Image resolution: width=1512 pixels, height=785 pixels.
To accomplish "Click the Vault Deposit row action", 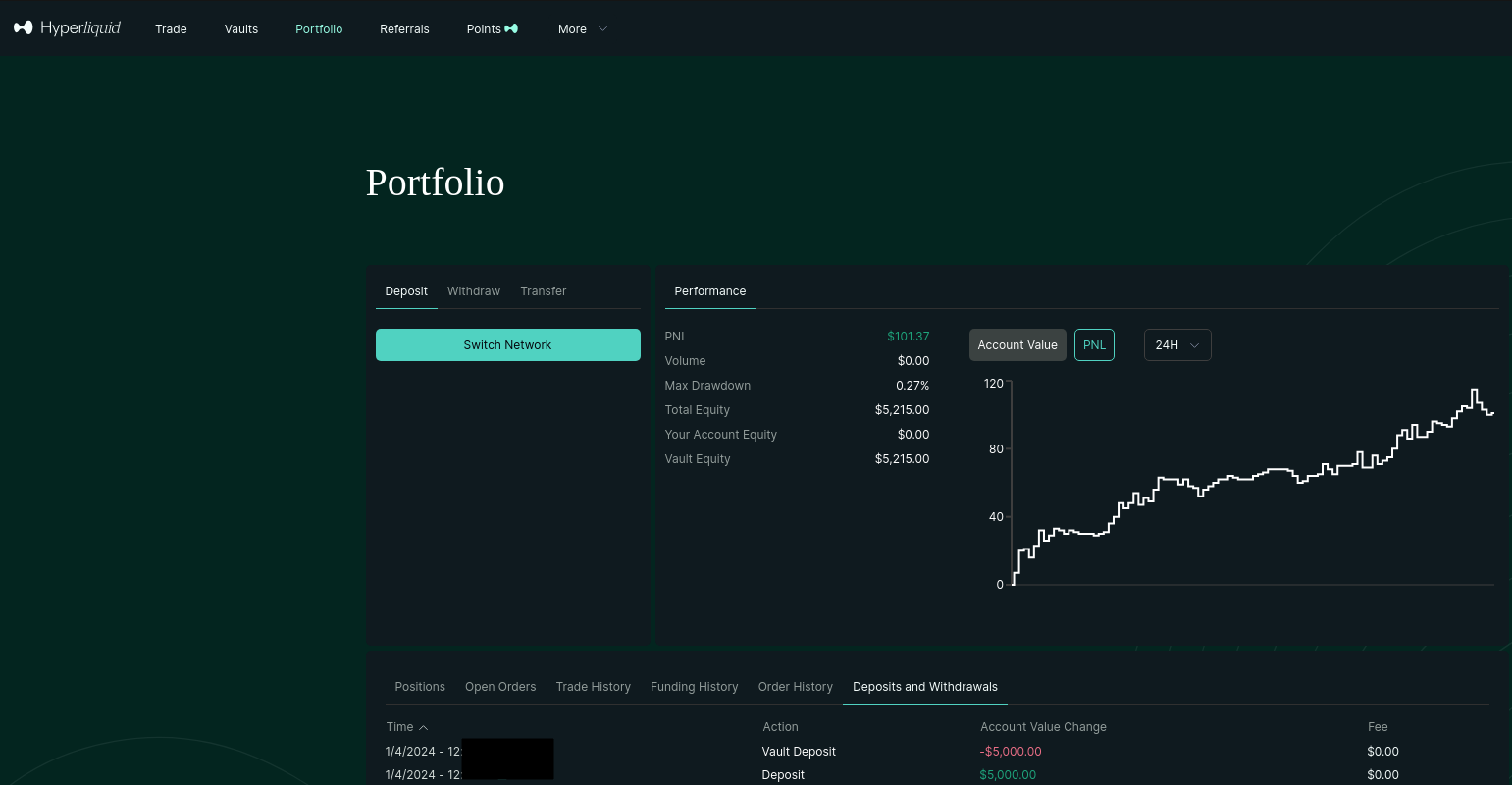I will [x=800, y=752].
